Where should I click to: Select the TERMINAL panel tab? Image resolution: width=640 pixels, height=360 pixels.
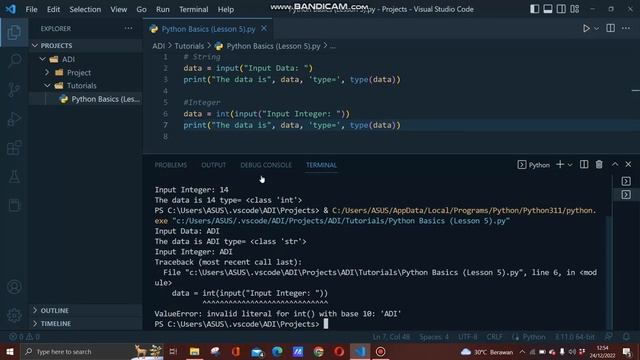coord(321,165)
